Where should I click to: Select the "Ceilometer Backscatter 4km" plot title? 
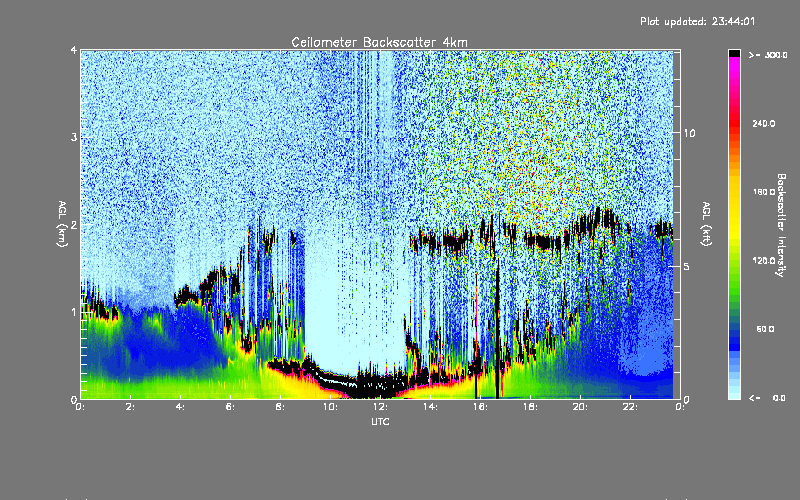point(379,42)
